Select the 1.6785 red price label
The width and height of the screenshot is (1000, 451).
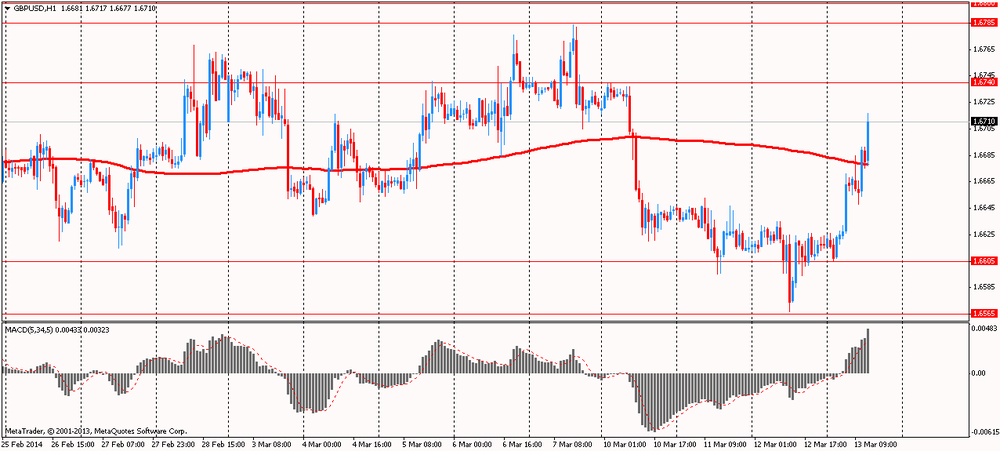pyautogui.click(x=983, y=21)
